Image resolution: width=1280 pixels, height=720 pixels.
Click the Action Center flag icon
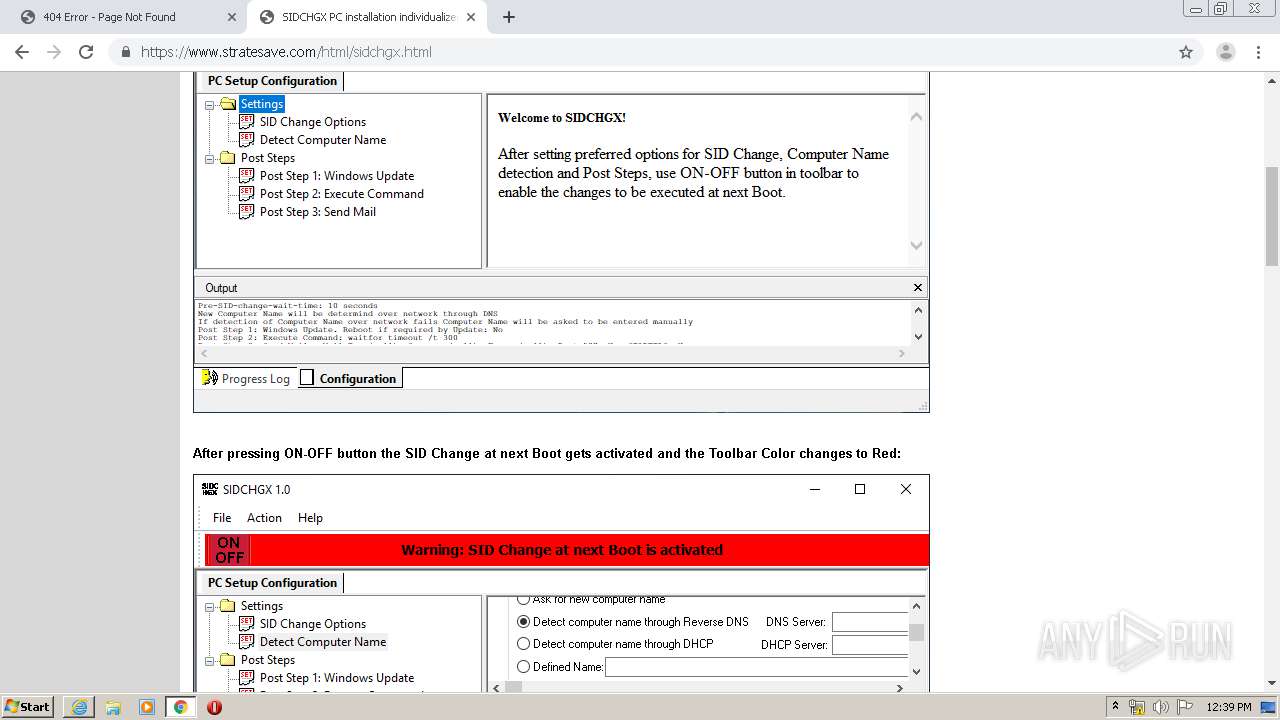click(x=1184, y=707)
